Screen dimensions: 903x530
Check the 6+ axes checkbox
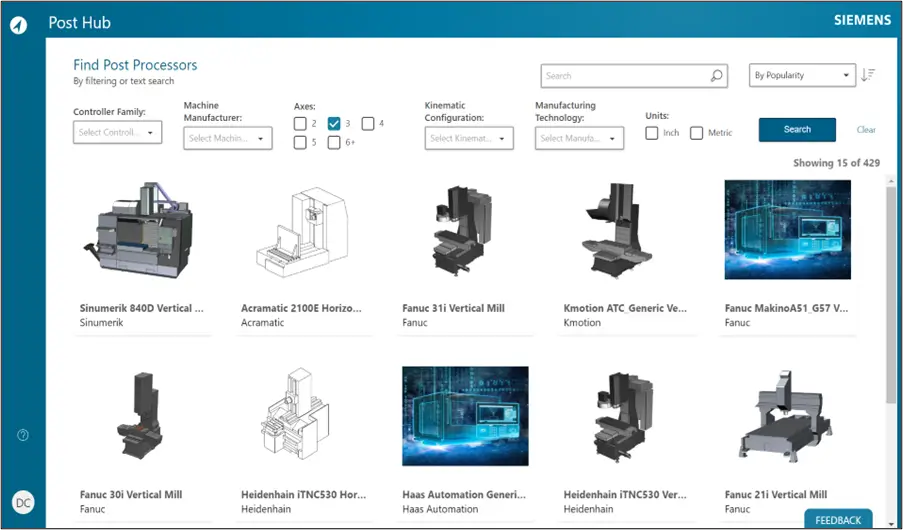pyautogui.click(x=334, y=142)
